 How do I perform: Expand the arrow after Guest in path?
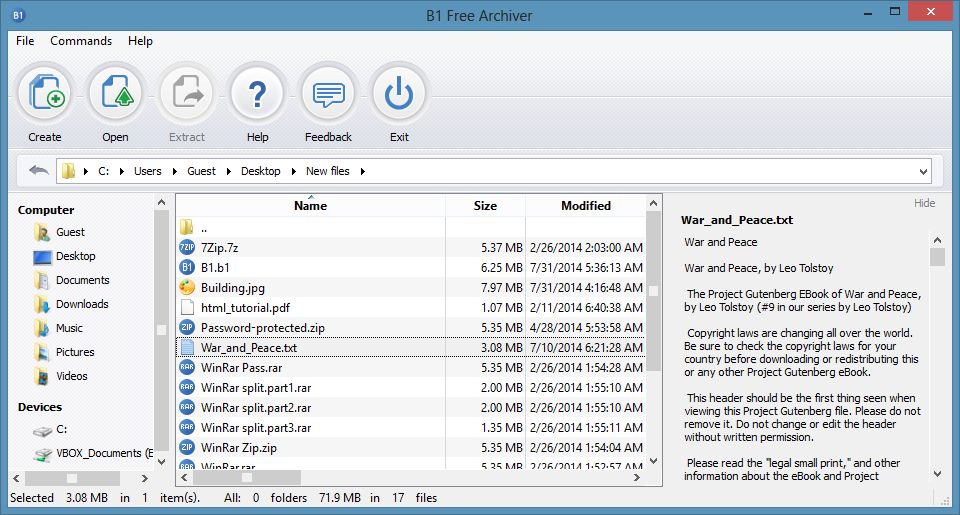[x=228, y=171]
